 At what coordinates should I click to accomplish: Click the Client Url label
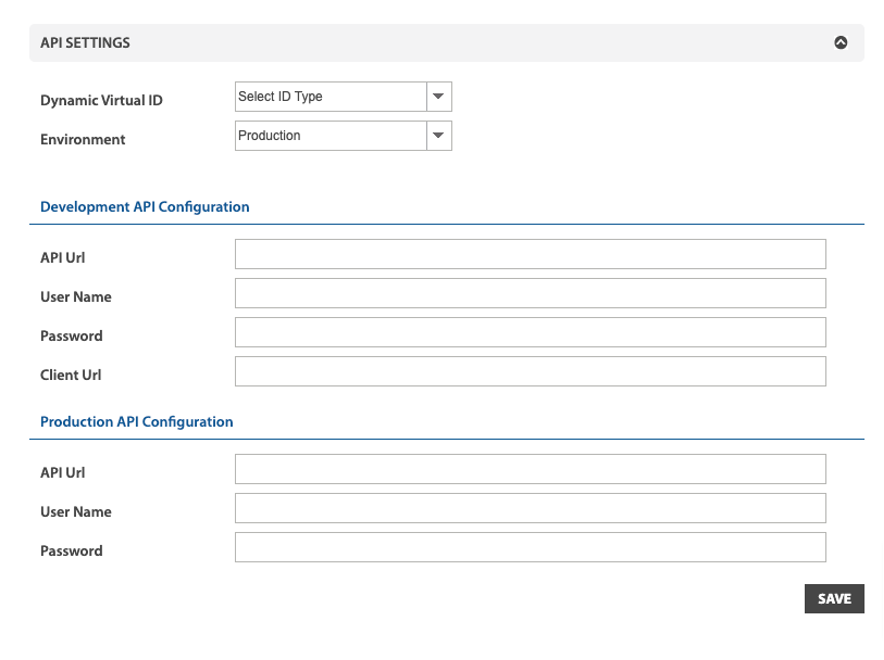pos(70,375)
